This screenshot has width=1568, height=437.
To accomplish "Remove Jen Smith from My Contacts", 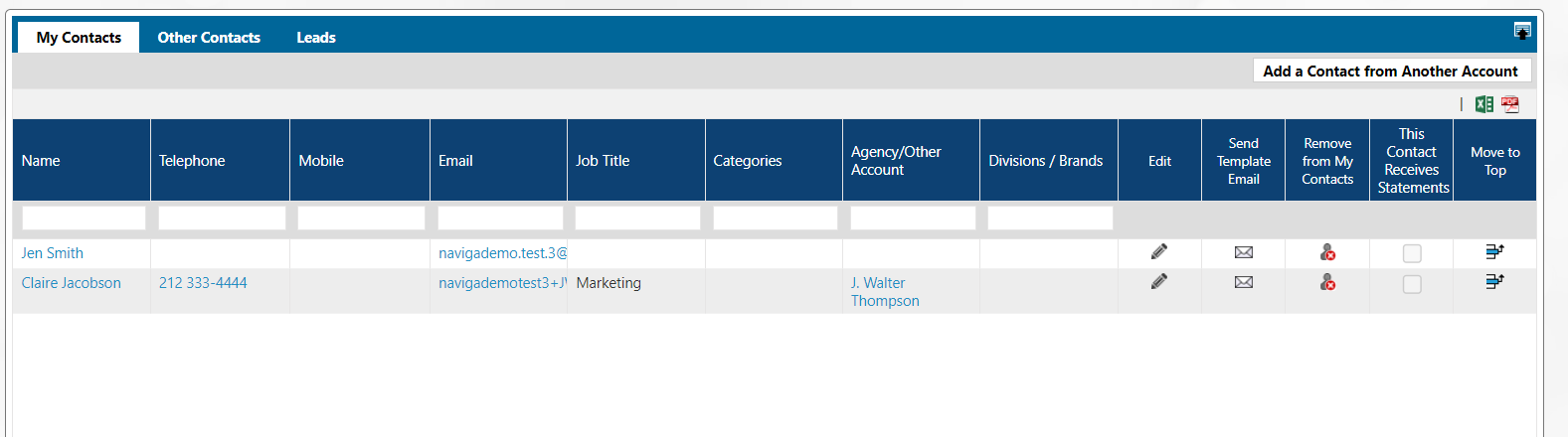I will click(1327, 253).
